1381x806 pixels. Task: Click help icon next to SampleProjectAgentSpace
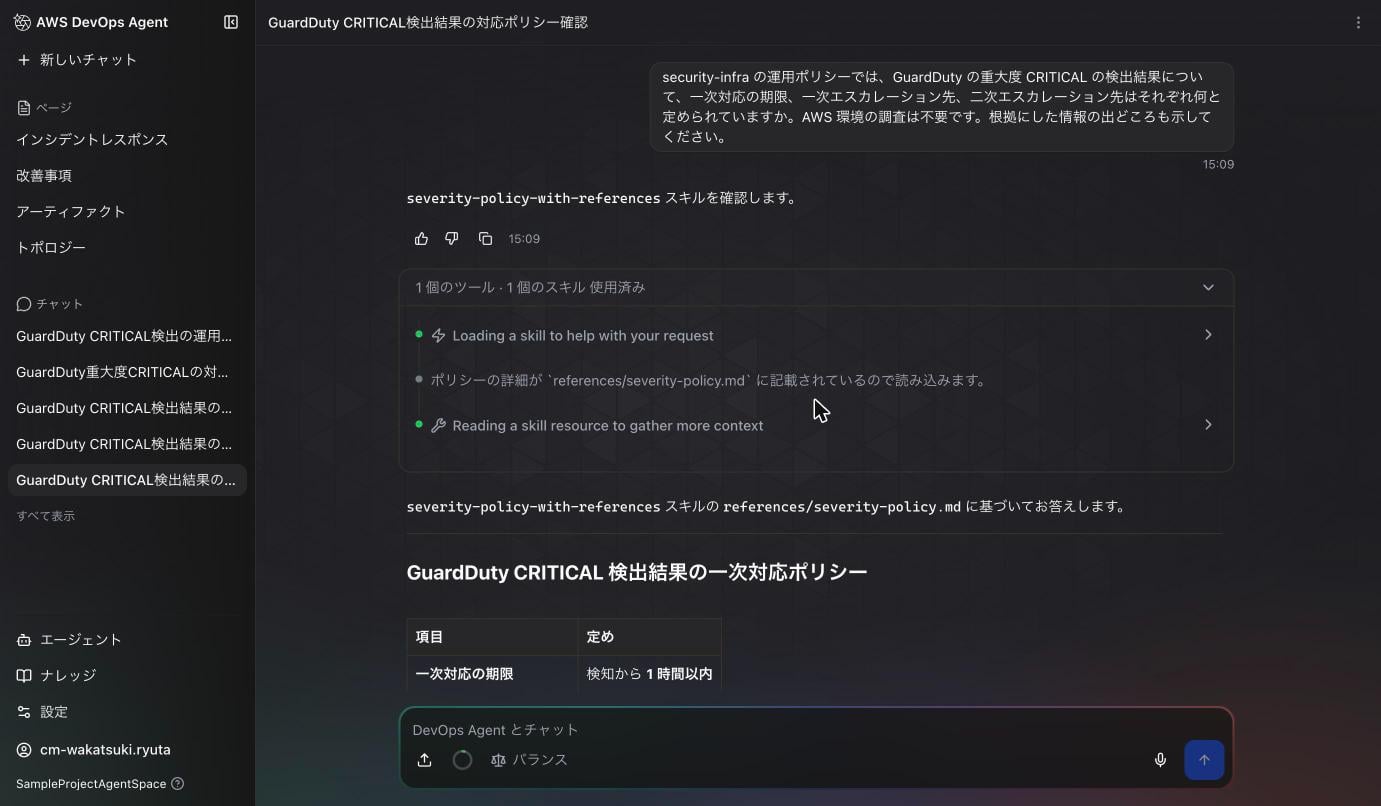pos(178,784)
